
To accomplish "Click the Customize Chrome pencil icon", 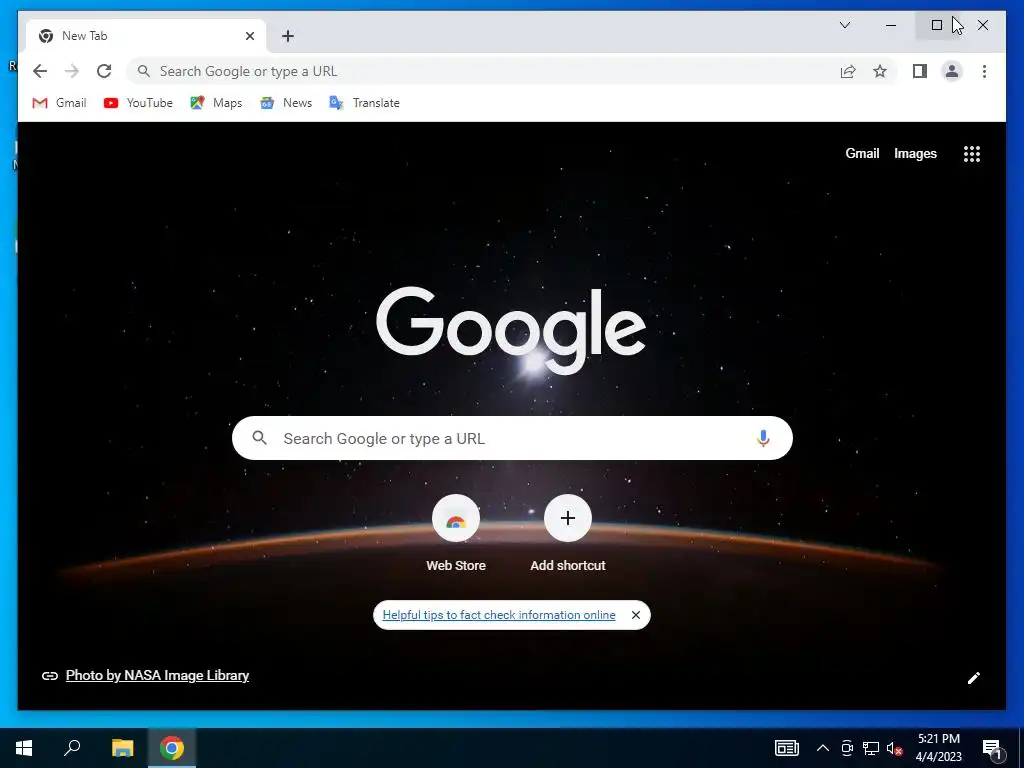I will [x=974, y=678].
